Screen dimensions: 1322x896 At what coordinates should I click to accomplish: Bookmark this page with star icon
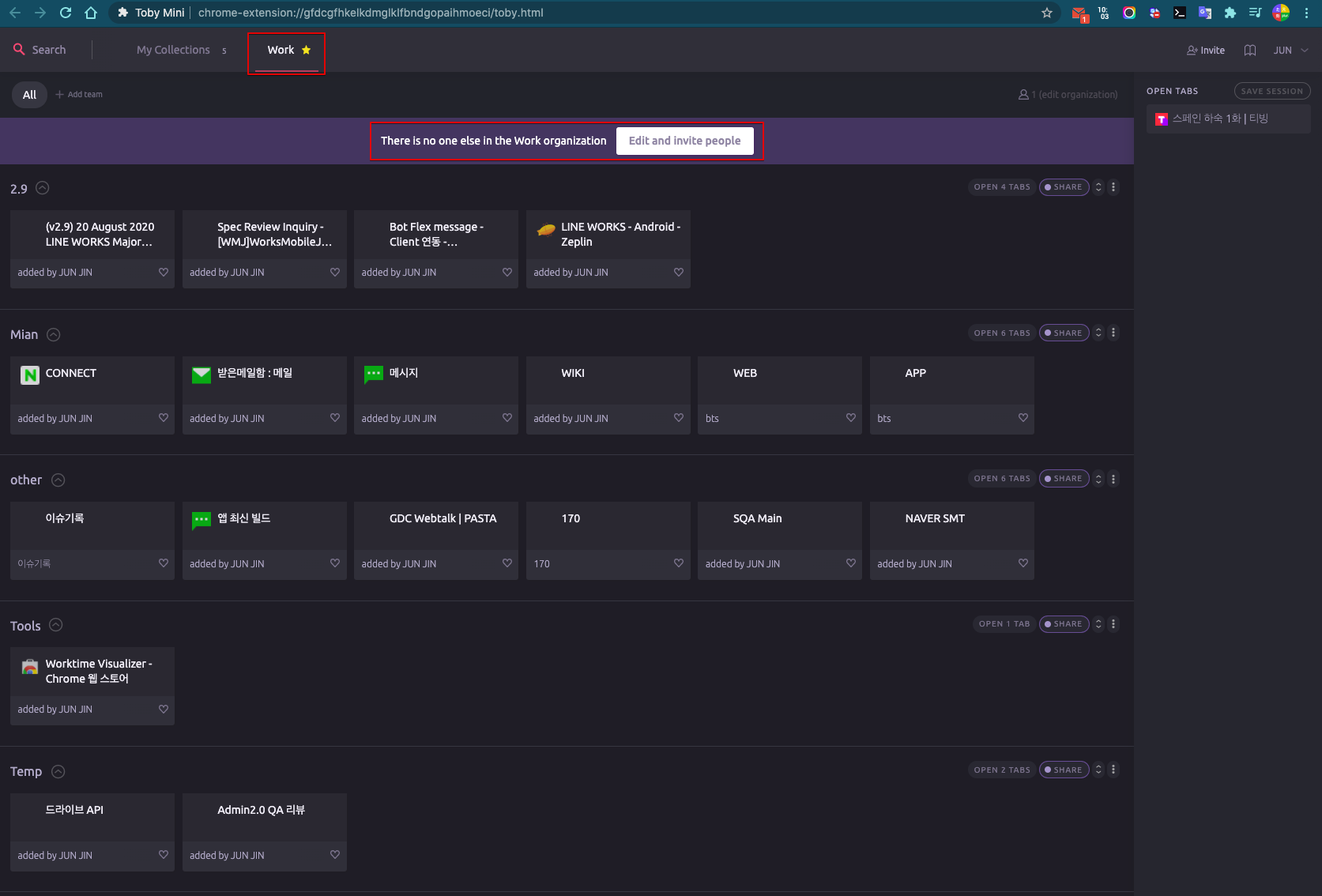(x=1047, y=13)
